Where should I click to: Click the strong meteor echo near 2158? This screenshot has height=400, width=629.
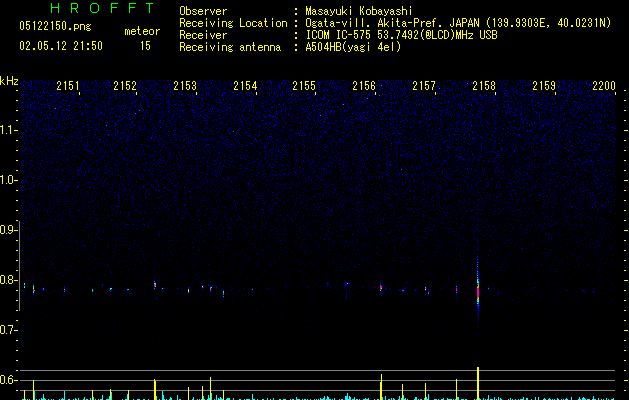click(x=478, y=289)
